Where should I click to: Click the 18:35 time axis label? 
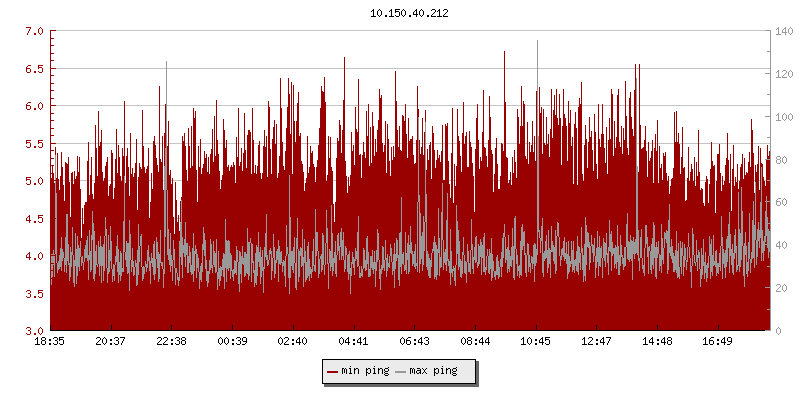tap(50, 342)
